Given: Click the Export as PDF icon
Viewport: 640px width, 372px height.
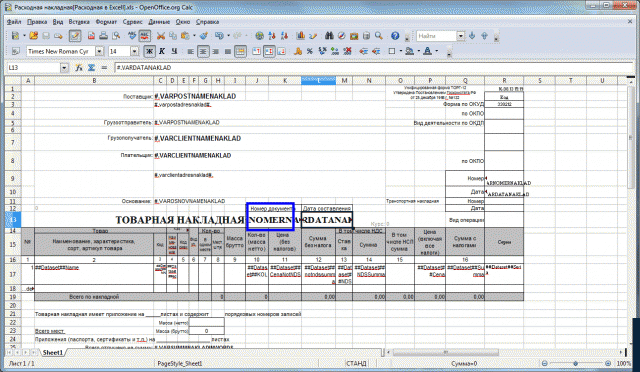Looking at the screenshot, I should coord(91,36).
